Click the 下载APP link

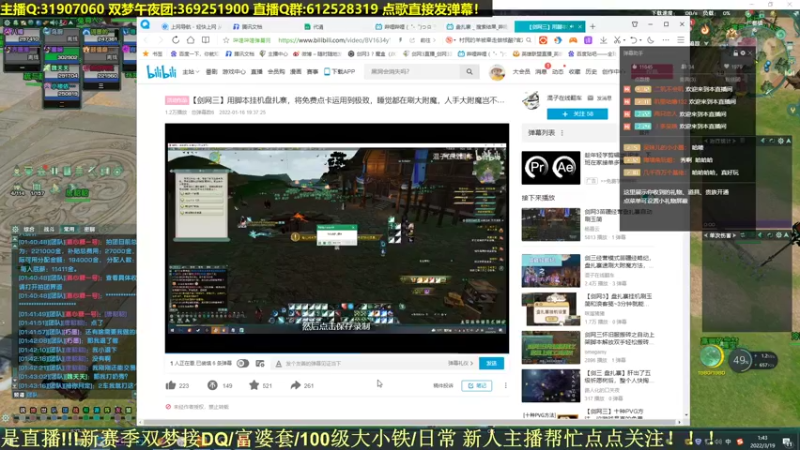tap(340, 72)
